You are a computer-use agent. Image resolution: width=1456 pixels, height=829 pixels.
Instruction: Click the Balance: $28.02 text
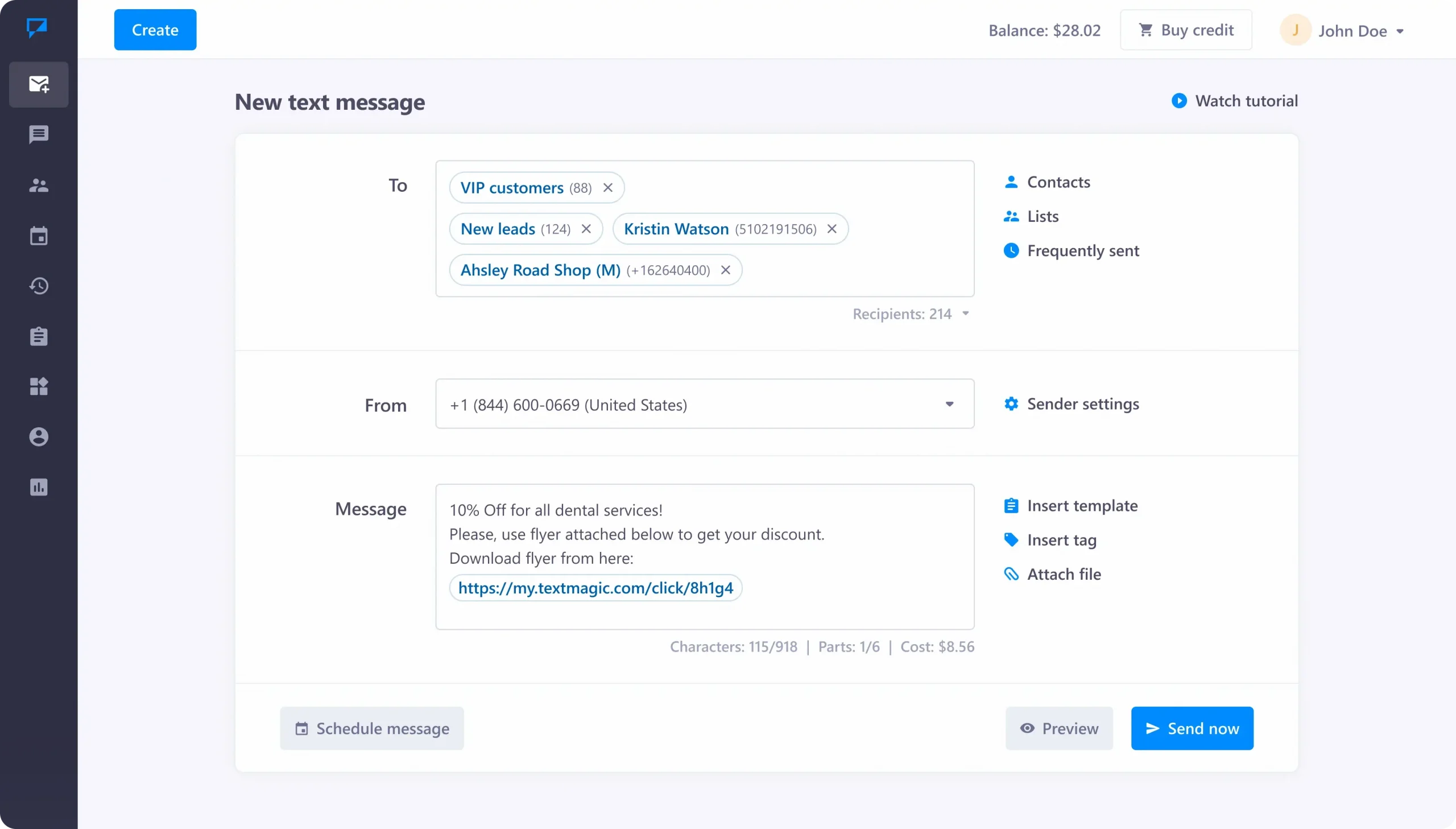[1044, 30]
